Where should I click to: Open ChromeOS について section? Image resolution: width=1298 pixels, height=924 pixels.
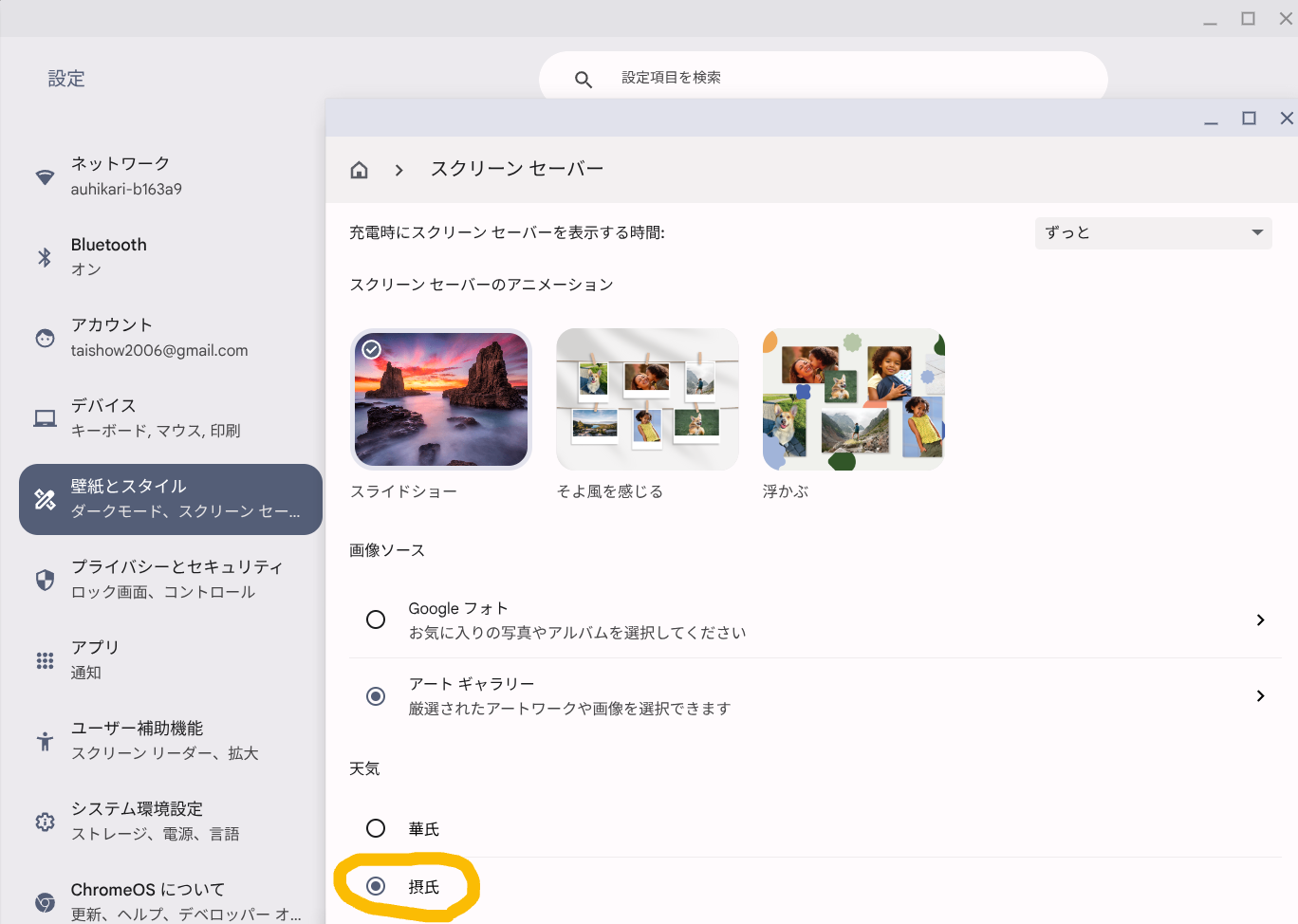click(166, 901)
